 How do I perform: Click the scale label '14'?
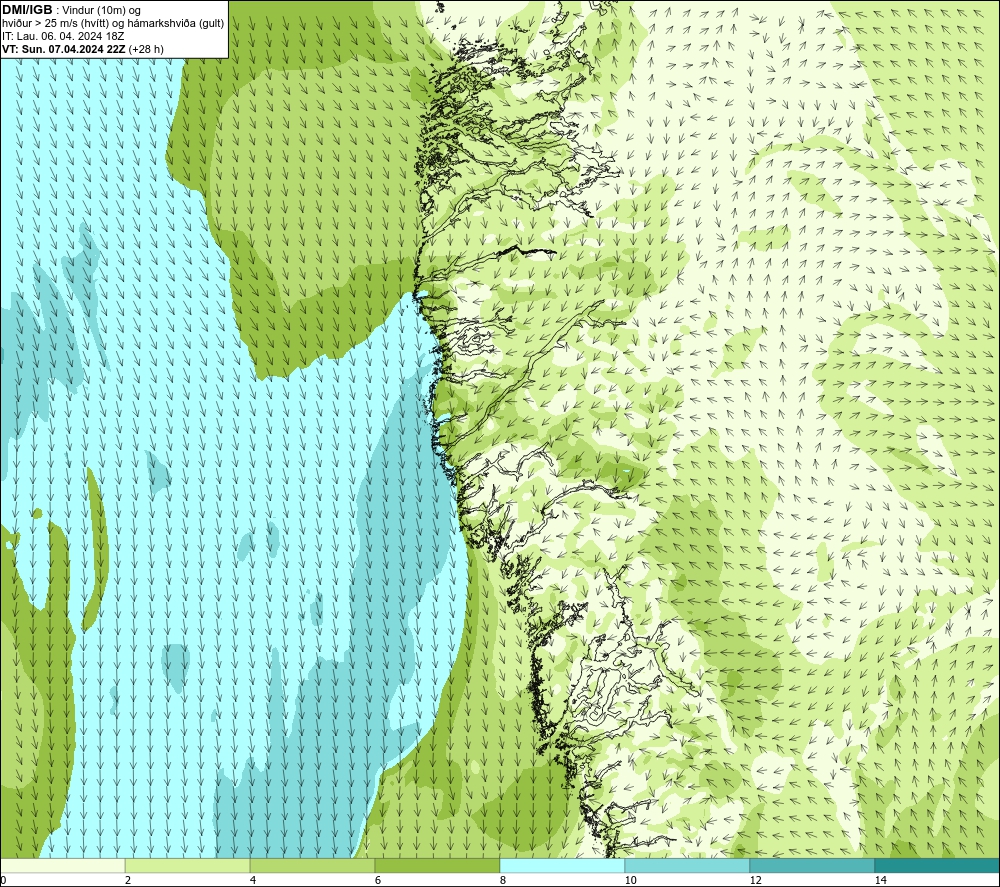coord(880,880)
